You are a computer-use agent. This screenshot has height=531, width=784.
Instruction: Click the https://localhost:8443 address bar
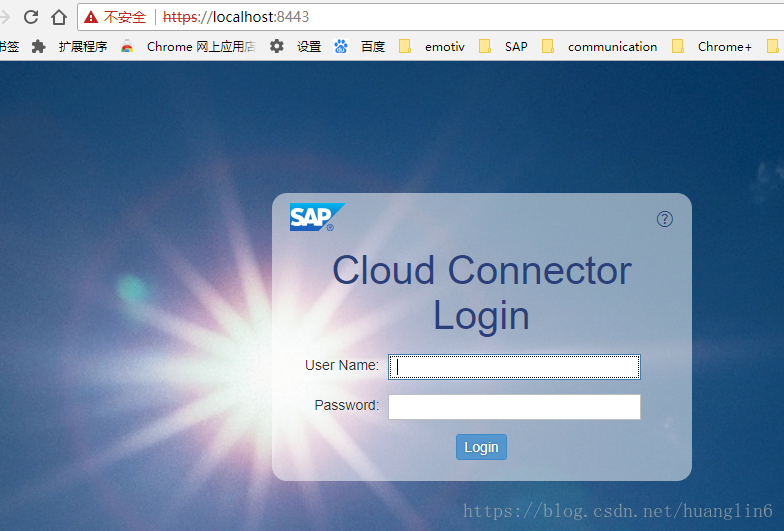(x=430, y=17)
